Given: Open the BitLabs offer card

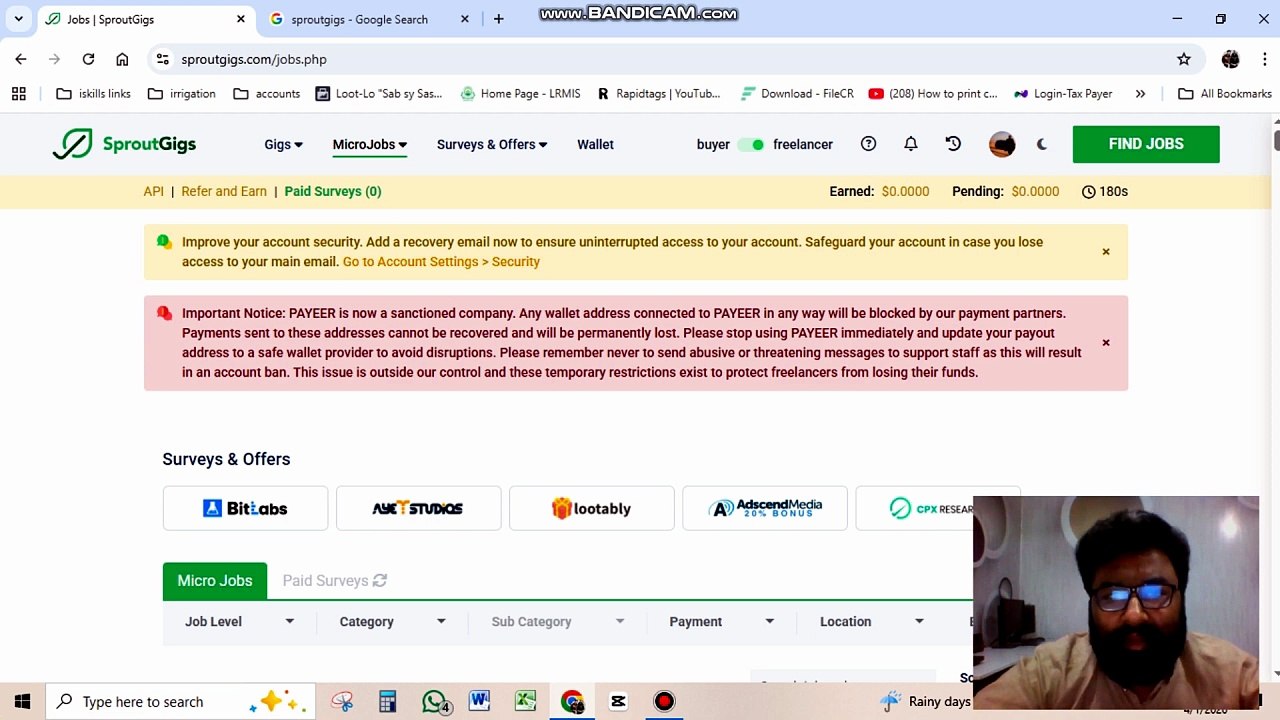Looking at the screenshot, I should click(x=245, y=508).
